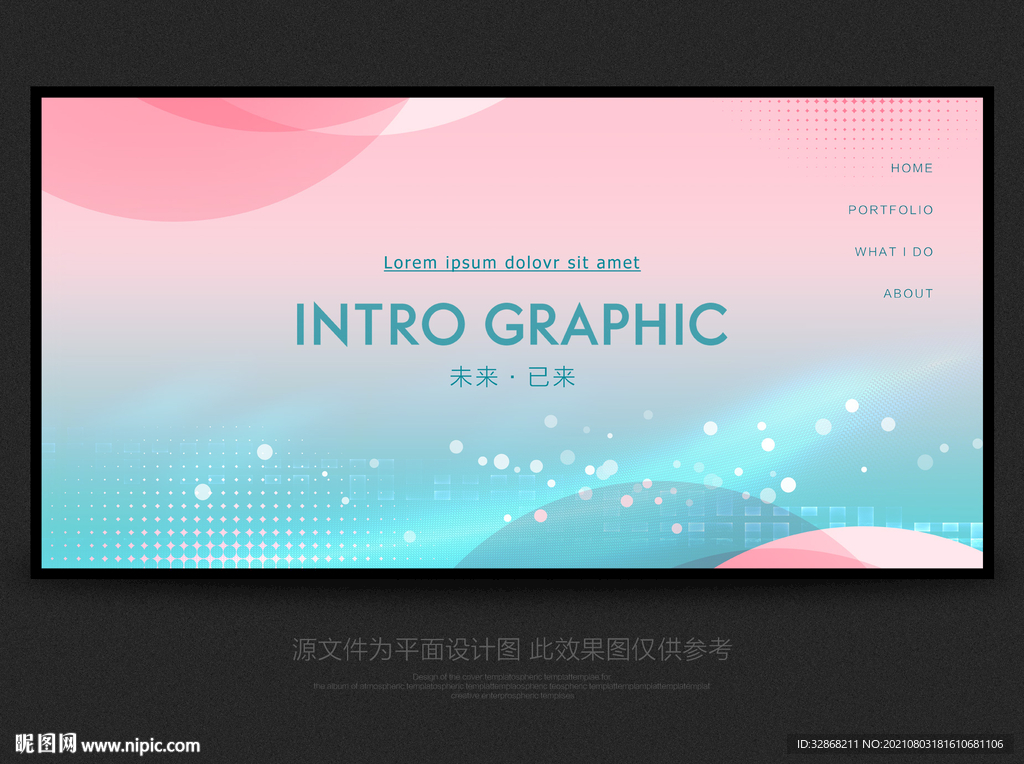This screenshot has height=764, width=1024.
Task: Click the '源文件为平面设计图 此效果图仅供参考' caption
Action: [x=512, y=649]
